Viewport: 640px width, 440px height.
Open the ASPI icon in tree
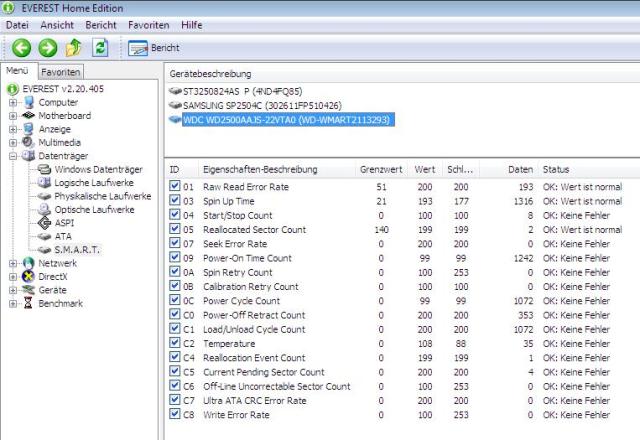(44, 223)
